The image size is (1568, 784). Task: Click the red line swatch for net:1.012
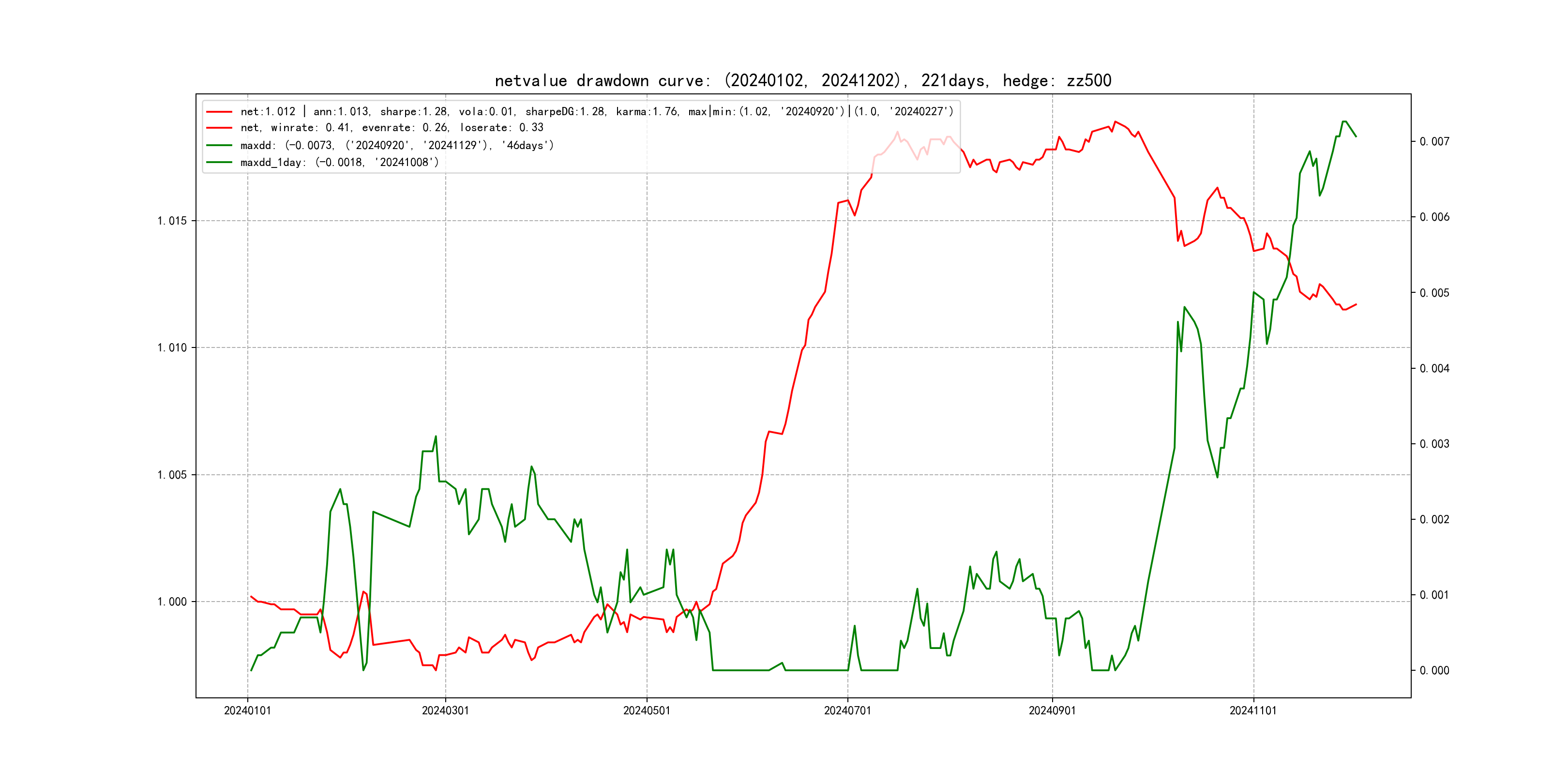[219, 112]
